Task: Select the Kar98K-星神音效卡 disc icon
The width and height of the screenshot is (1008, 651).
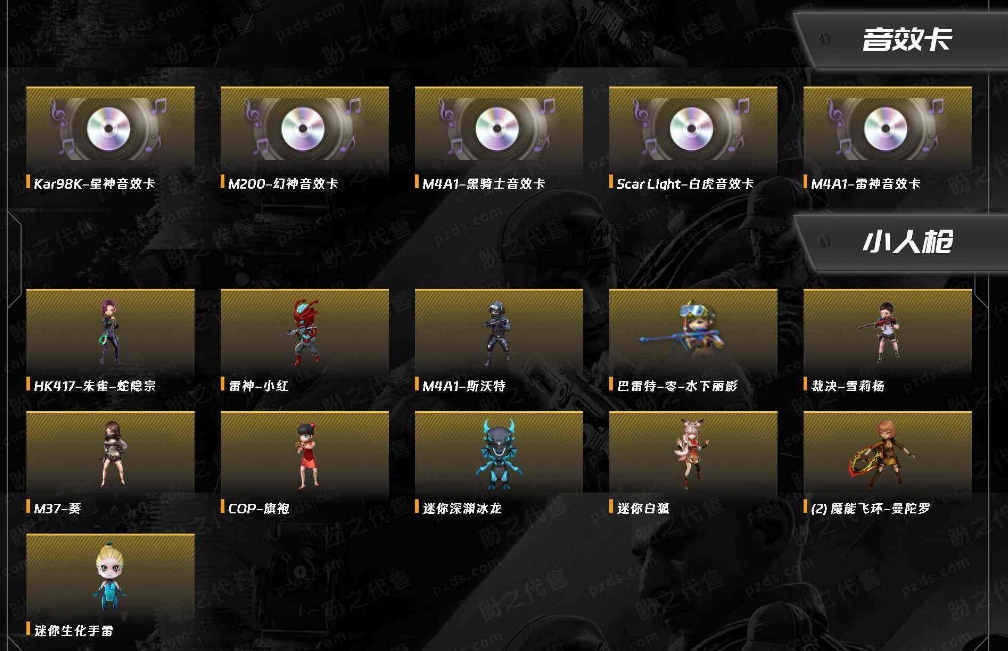Action: (110, 129)
